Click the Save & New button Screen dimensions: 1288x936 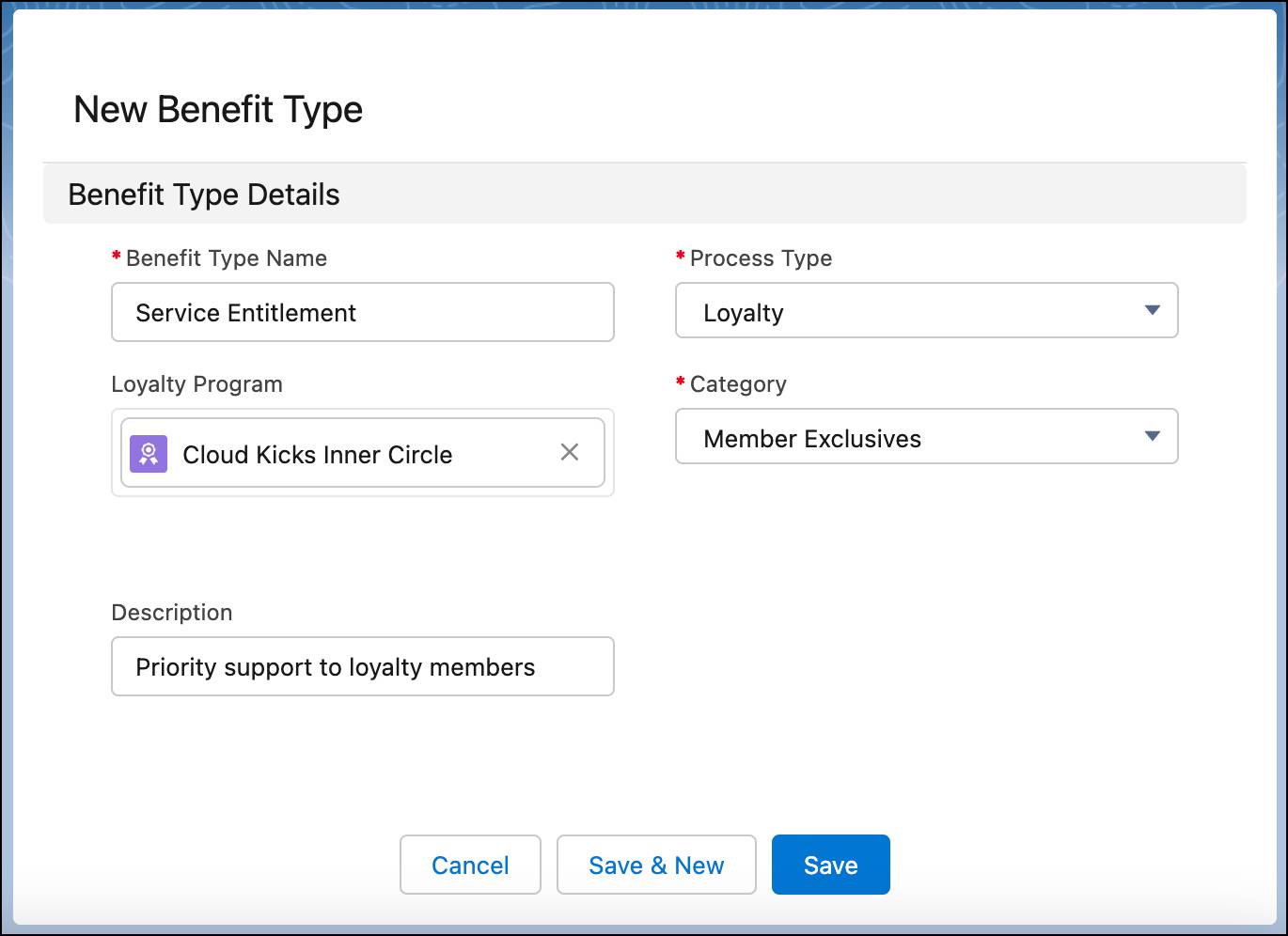(x=656, y=865)
